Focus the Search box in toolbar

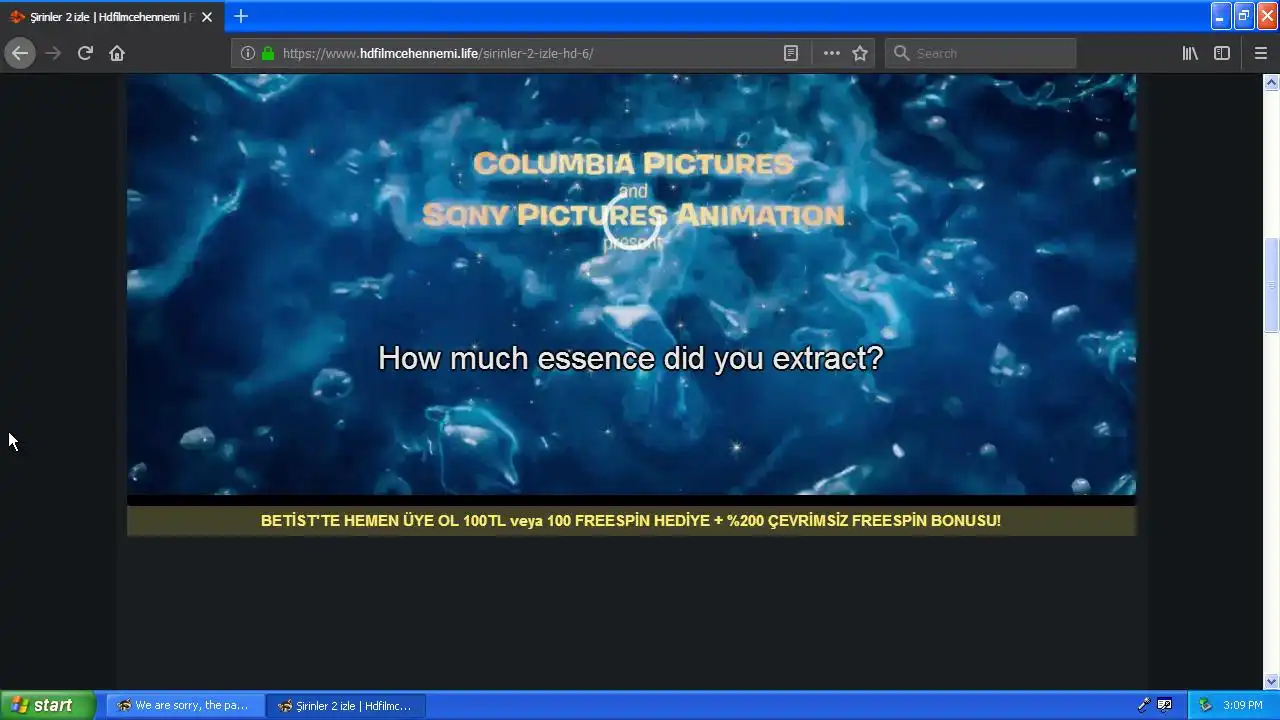(980, 53)
